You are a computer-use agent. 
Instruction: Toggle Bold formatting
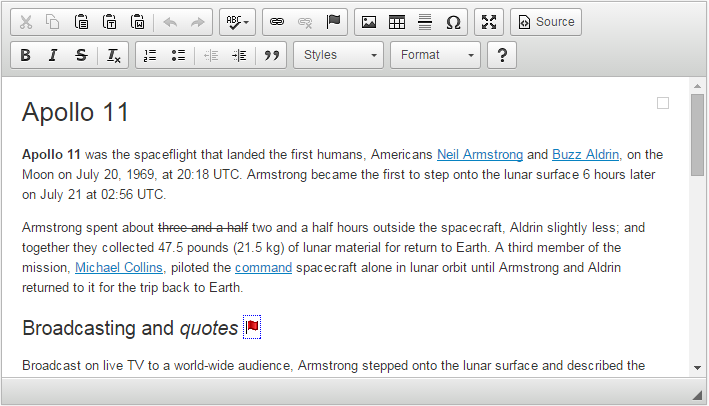pos(26,55)
